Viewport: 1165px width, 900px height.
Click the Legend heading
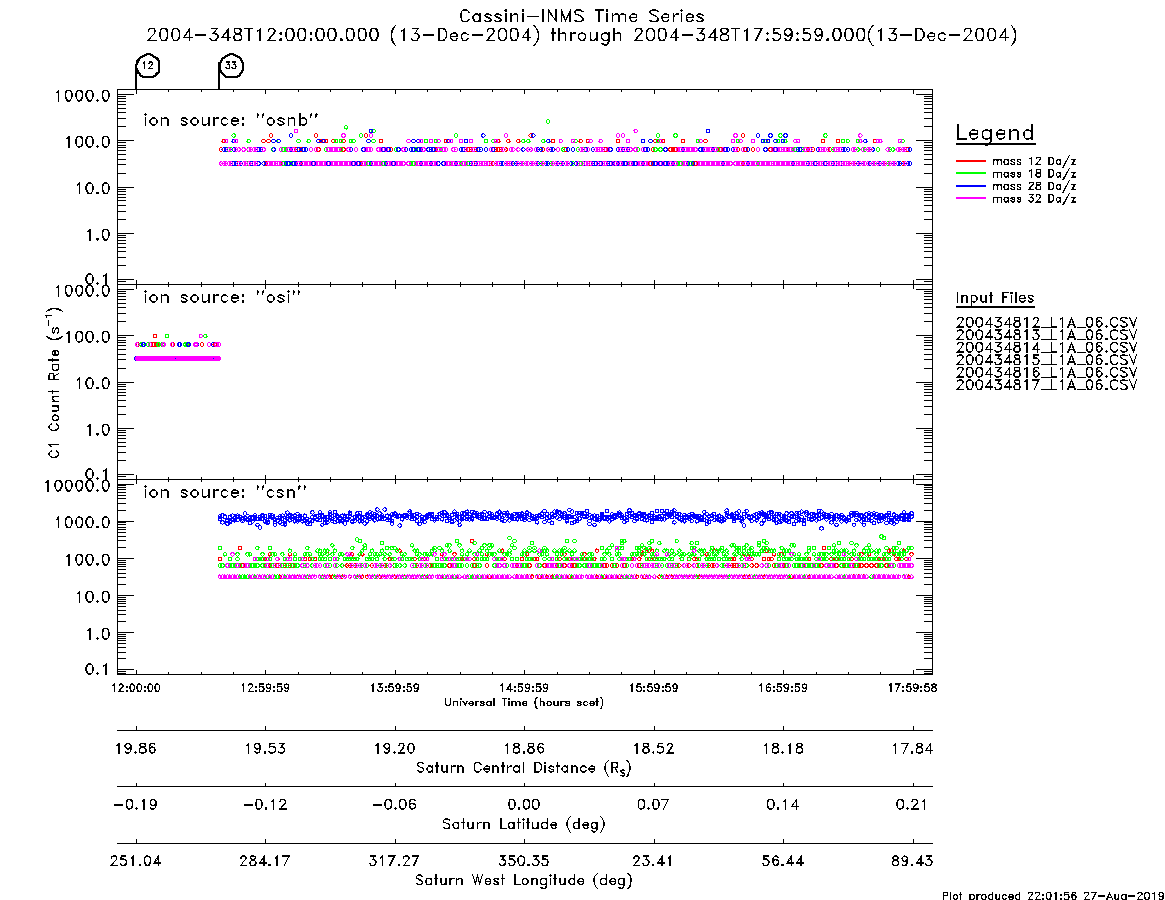(995, 133)
